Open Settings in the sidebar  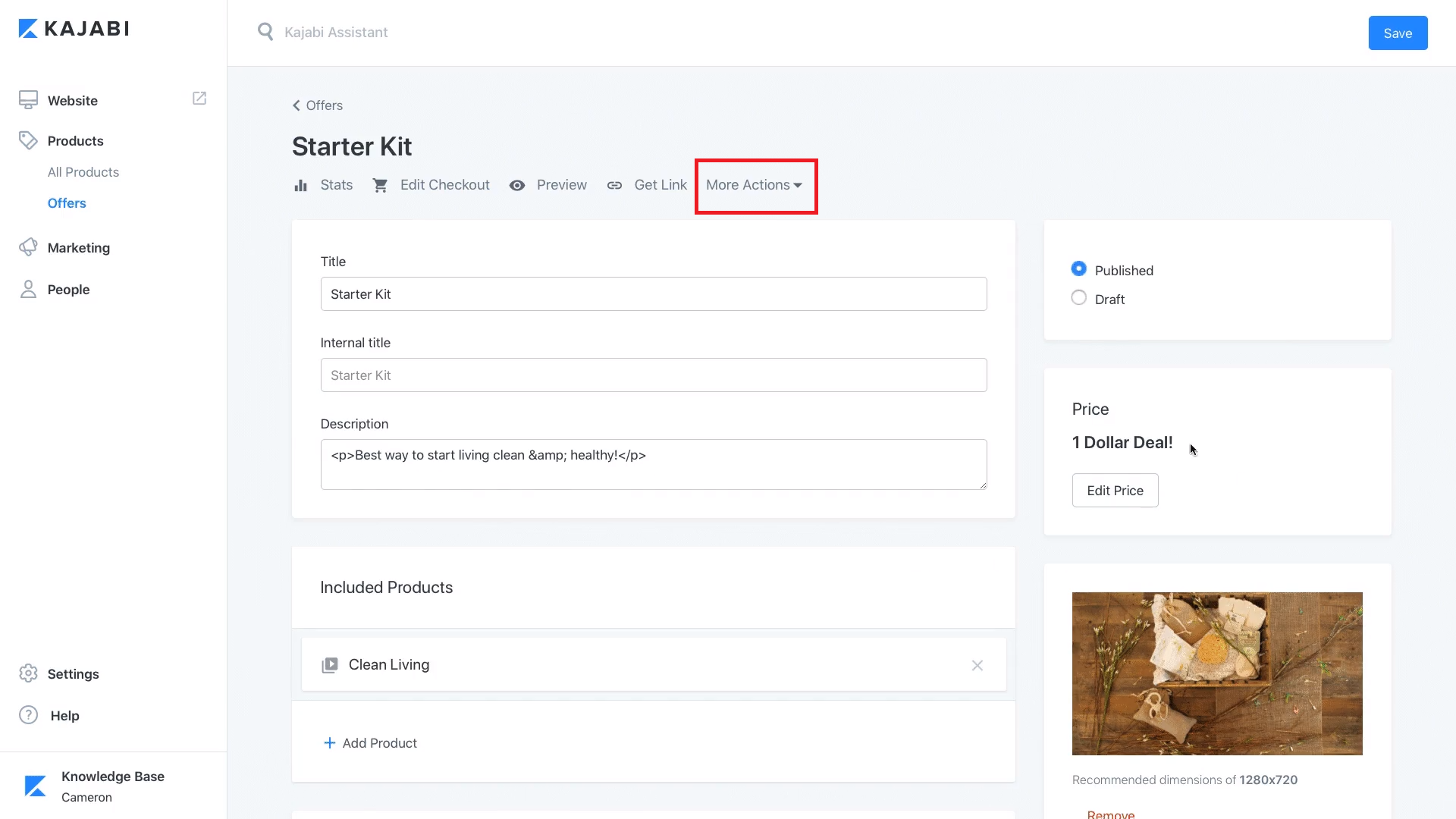click(x=73, y=674)
